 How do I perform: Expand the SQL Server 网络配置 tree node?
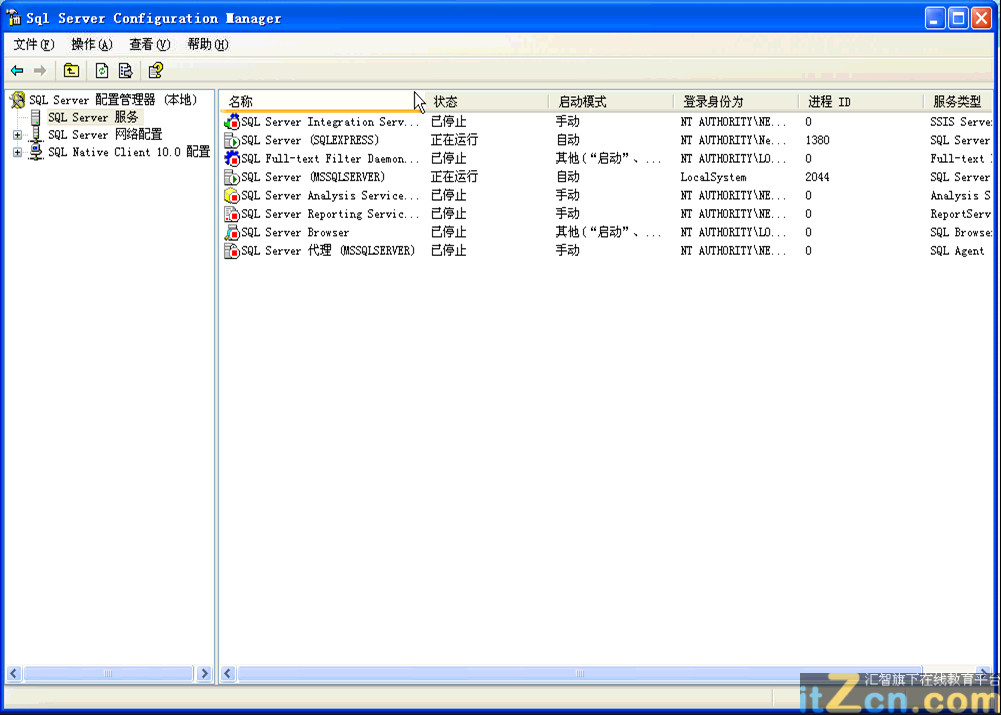tap(17, 135)
